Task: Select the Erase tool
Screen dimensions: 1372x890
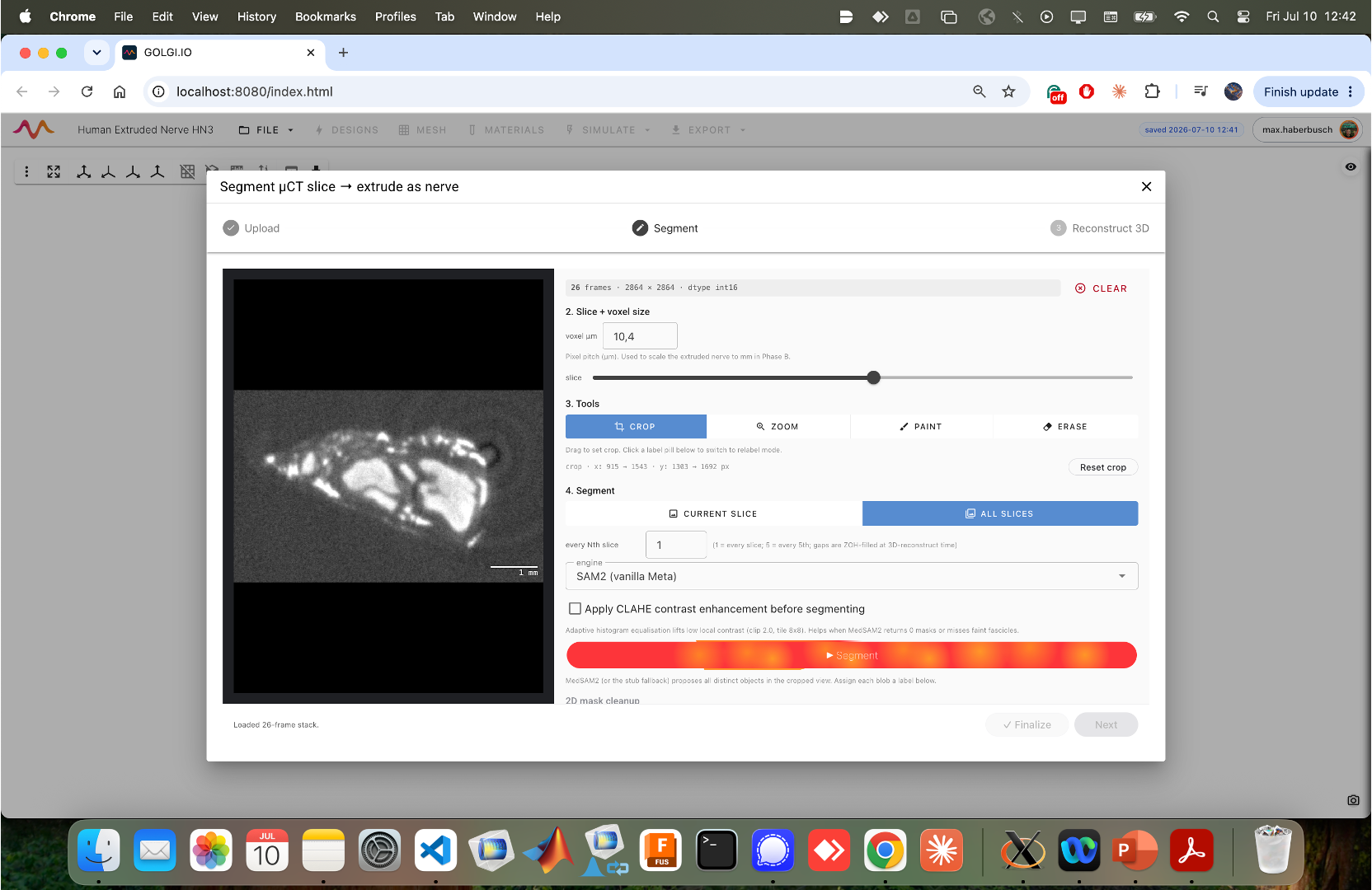Action: (1065, 427)
